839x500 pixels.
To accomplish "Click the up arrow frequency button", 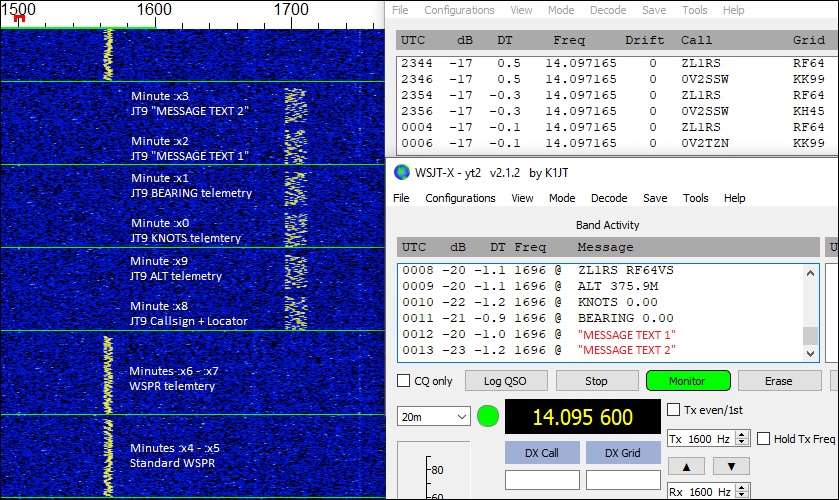I will coord(688,466).
